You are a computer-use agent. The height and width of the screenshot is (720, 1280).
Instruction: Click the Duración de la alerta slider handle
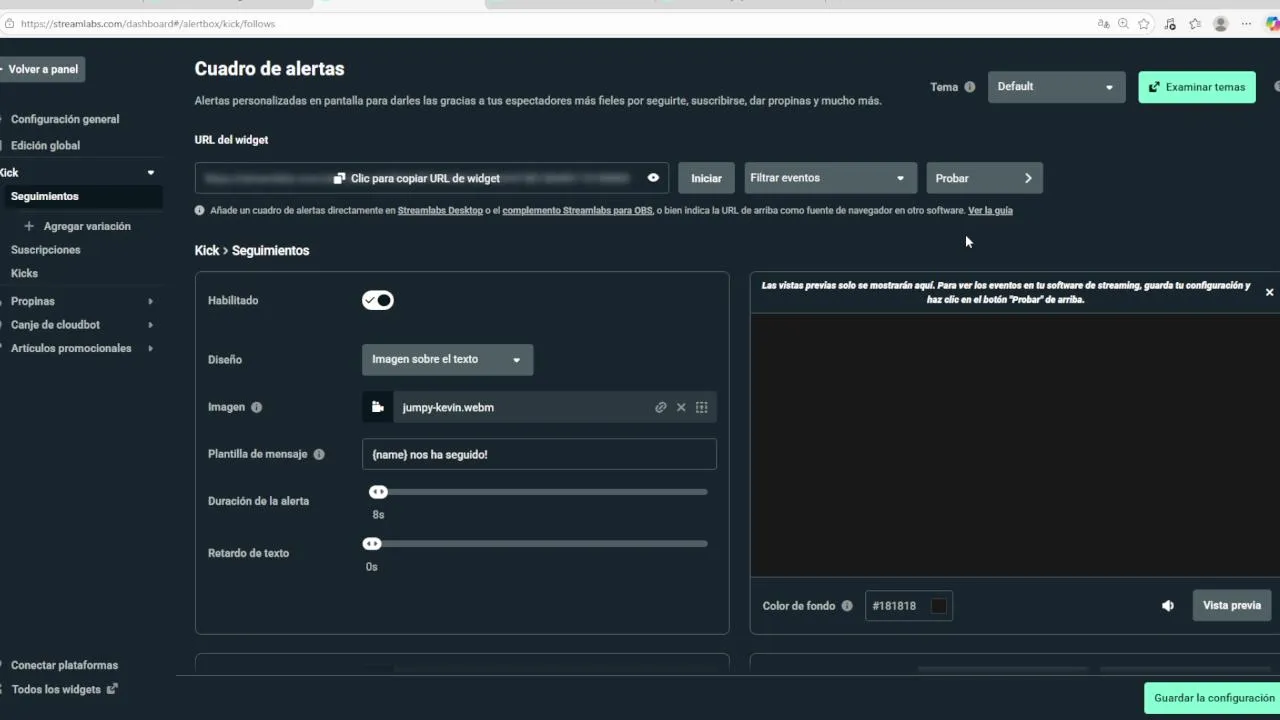coord(378,492)
